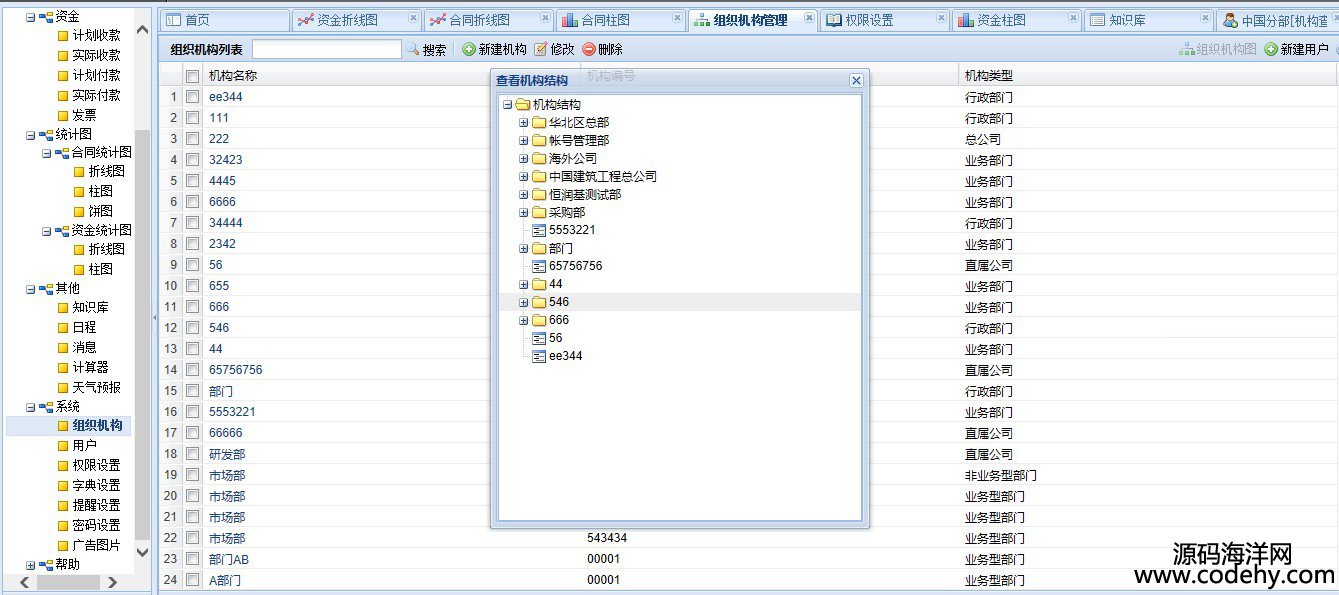This screenshot has height=595, width=1339.
Task: Click the 海外公司 folder icon
Action: click(539, 159)
